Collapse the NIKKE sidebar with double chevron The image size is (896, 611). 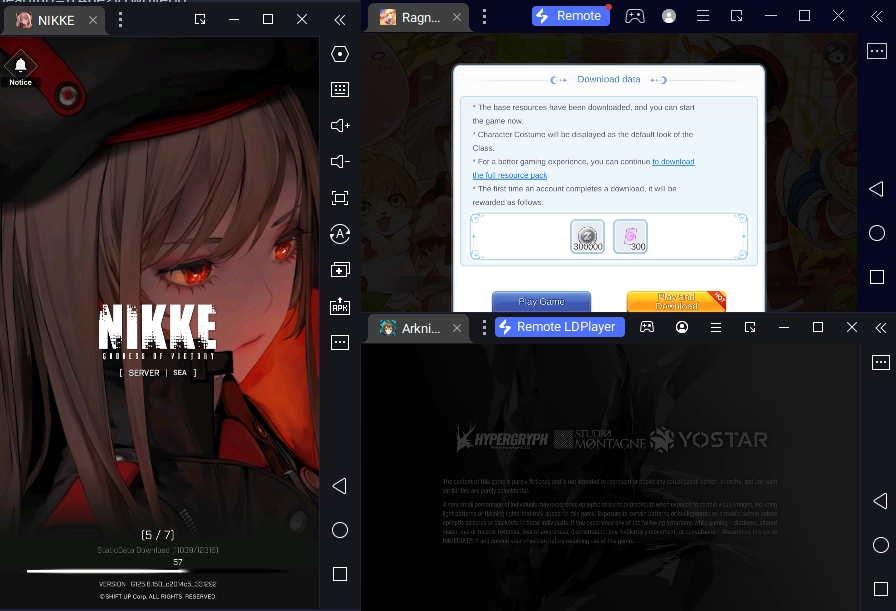(339, 20)
